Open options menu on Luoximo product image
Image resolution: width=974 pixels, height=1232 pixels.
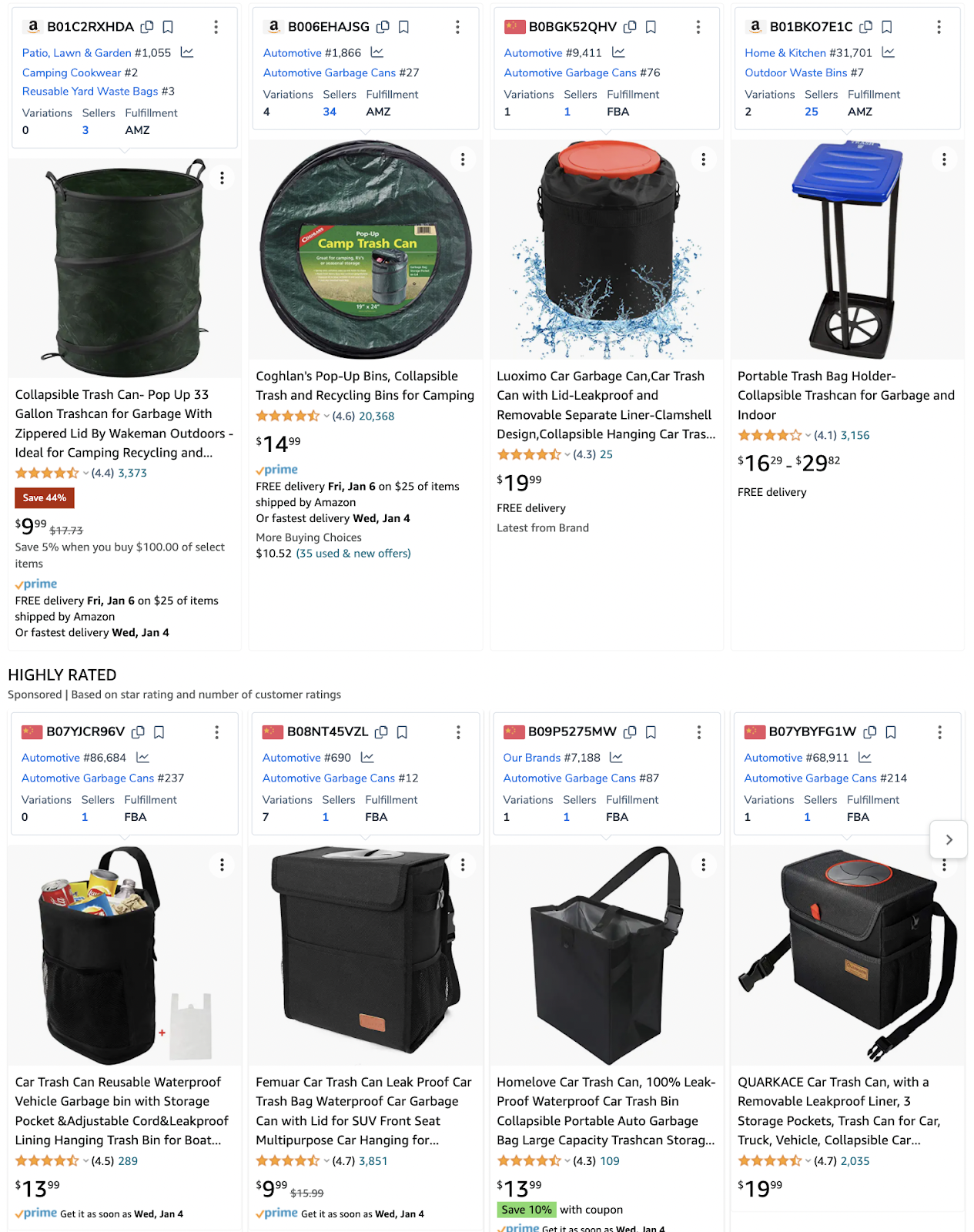click(x=703, y=159)
